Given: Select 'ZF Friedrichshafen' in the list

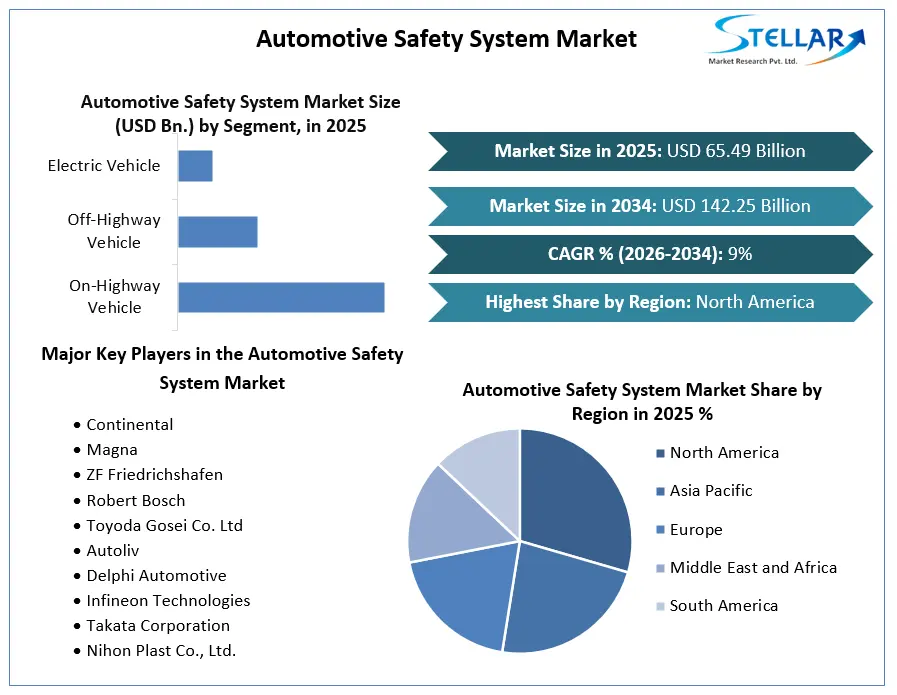Looking at the screenshot, I should [x=154, y=475].
